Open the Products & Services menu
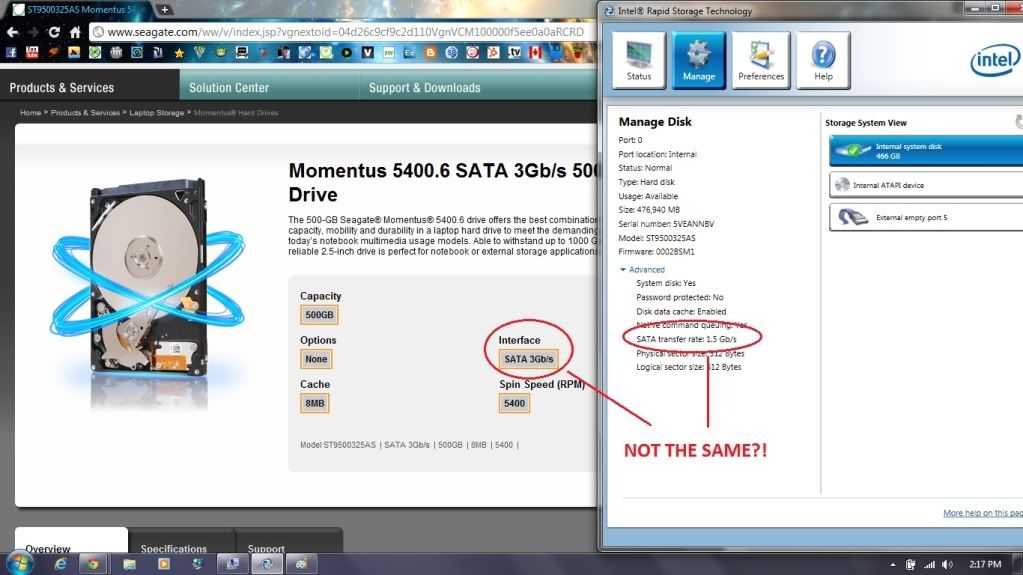The height and width of the screenshot is (575, 1023). [62, 87]
